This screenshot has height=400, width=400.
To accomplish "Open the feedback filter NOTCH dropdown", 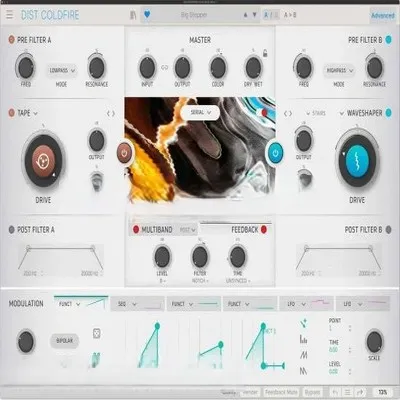I will click(200, 281).
